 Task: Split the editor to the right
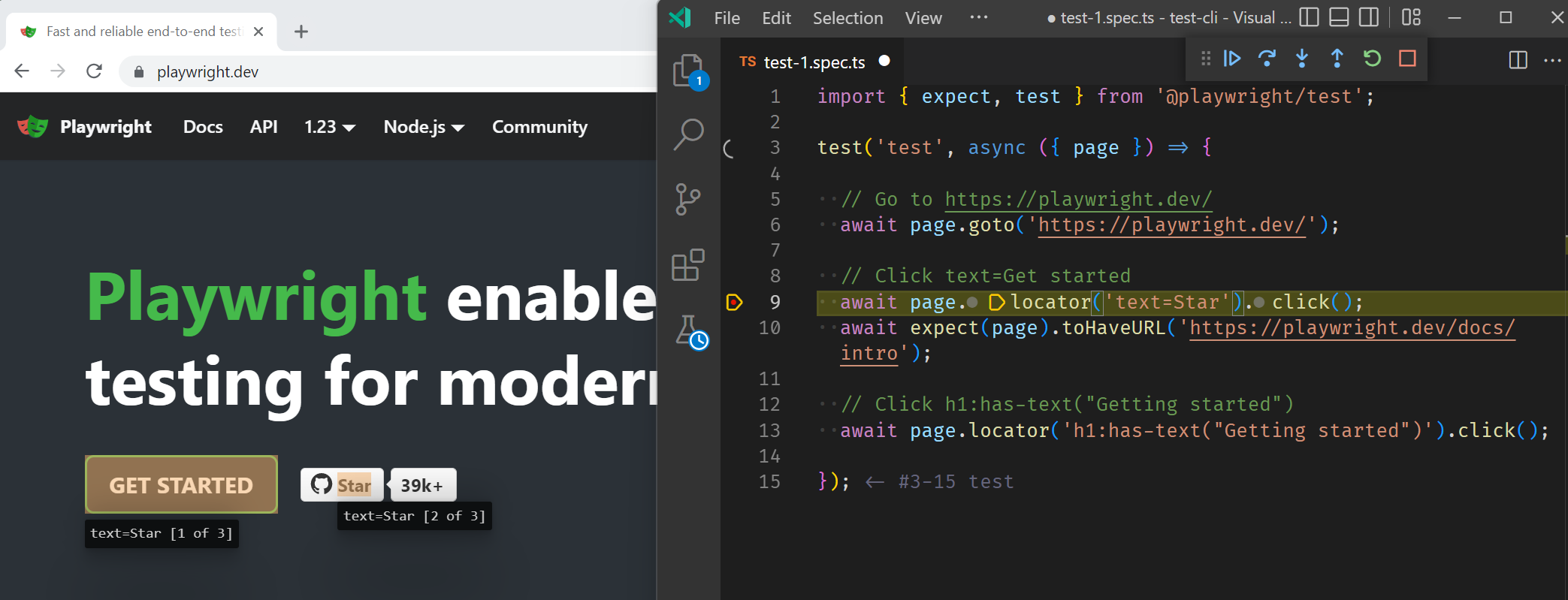tap(1518, 60)
